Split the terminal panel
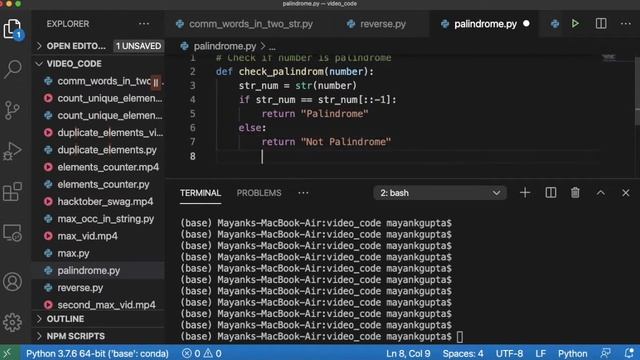Viewport: 640px width, 360px height. click(x=551, y=193)
